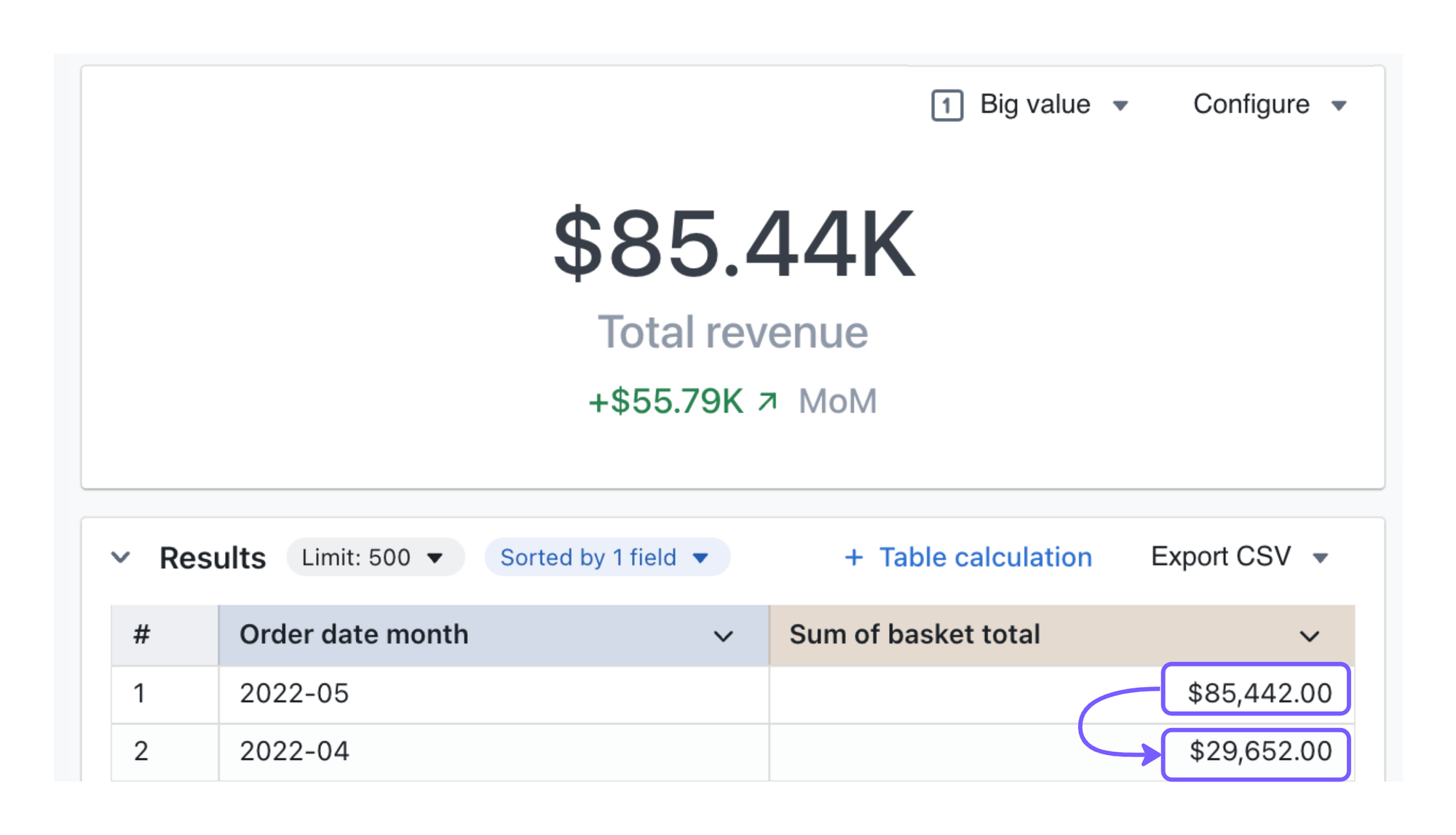Open the Big value dropdown arrow
The height and width of the screenshot is (835, 1456).
click(1120, 106)
